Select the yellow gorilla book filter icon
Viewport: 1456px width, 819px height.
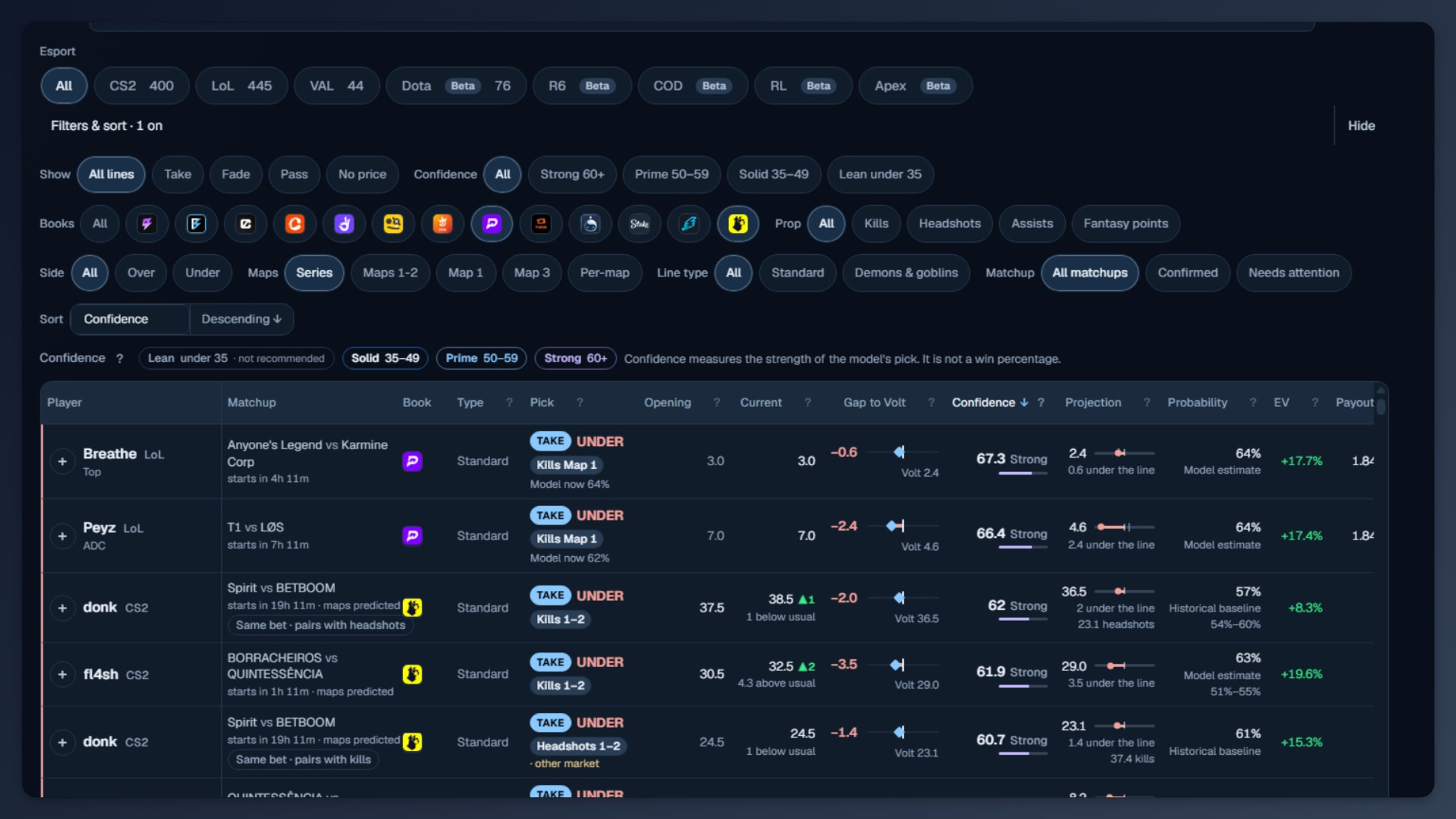(x=738, y=224)
